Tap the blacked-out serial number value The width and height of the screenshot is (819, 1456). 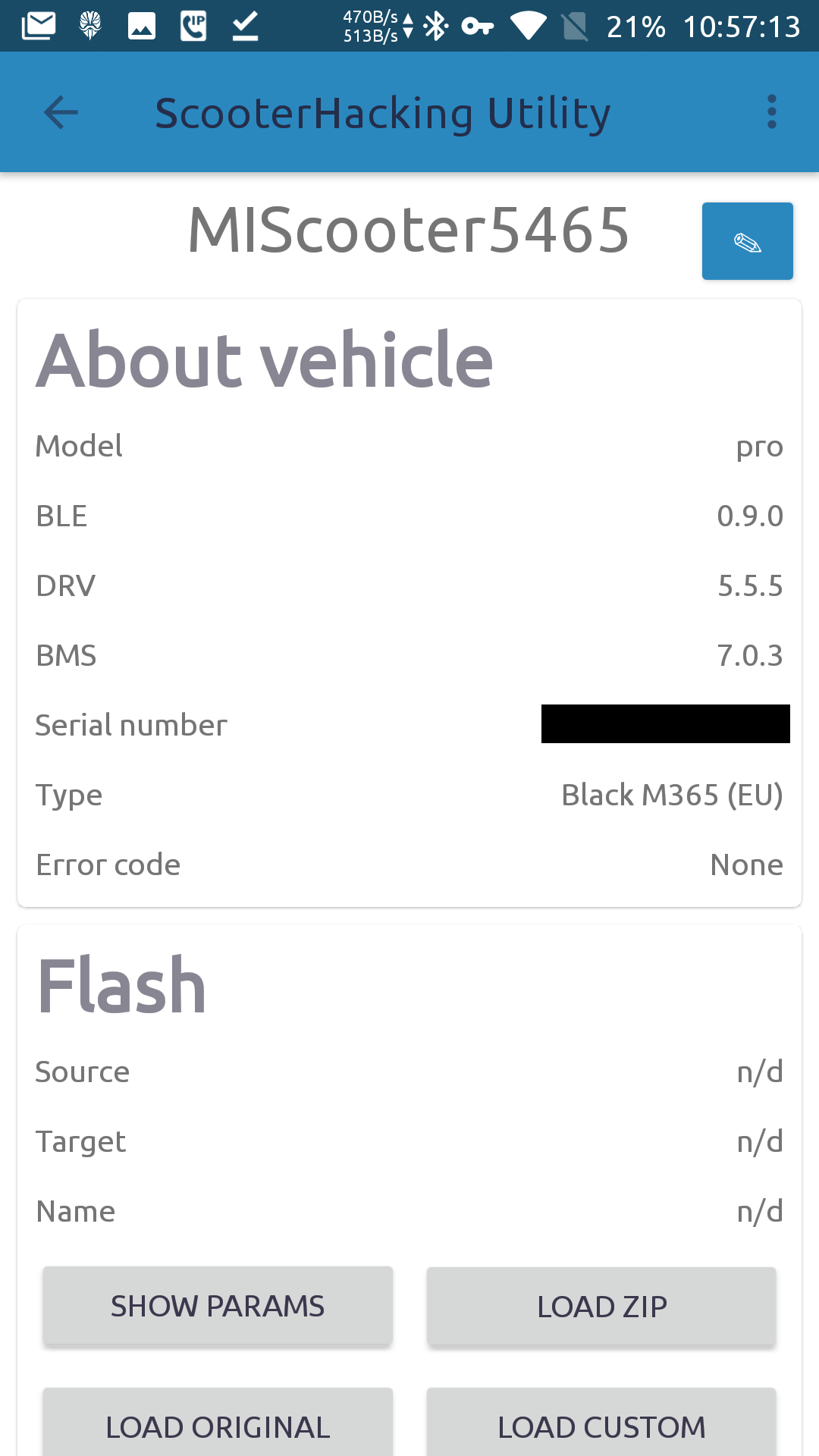click(x=666, y=724)
